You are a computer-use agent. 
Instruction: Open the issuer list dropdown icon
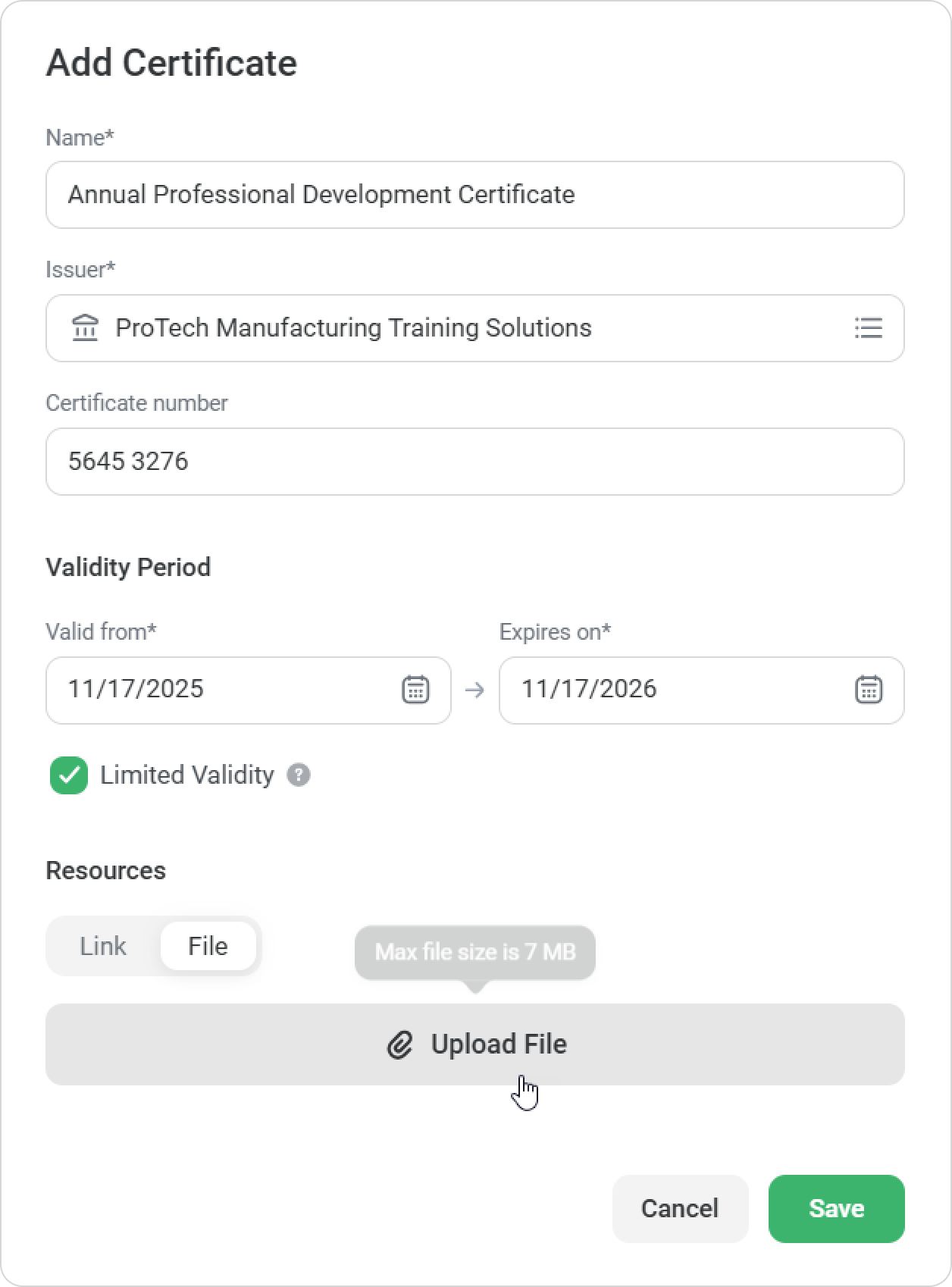[868, 328]
